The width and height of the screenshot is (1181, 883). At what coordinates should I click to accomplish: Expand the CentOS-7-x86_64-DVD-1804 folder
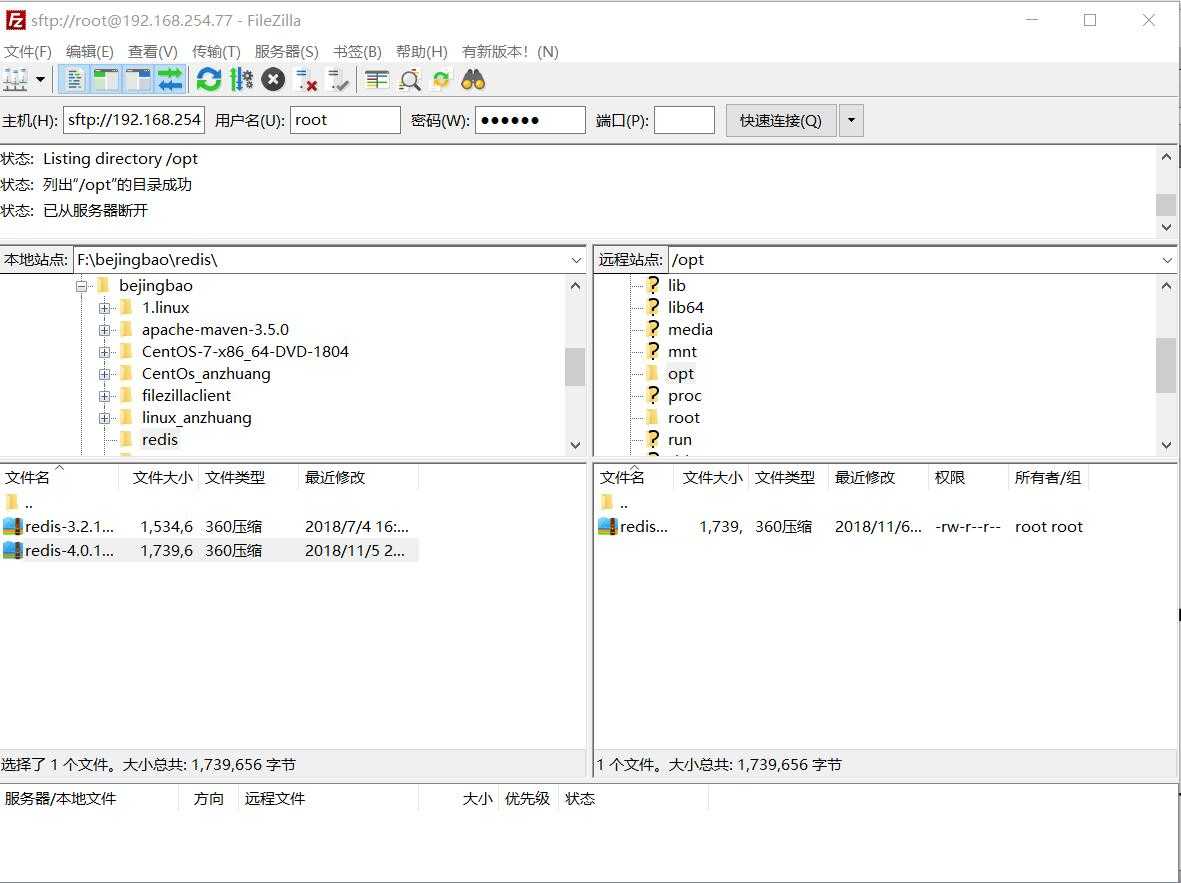(x=104, y=352)
